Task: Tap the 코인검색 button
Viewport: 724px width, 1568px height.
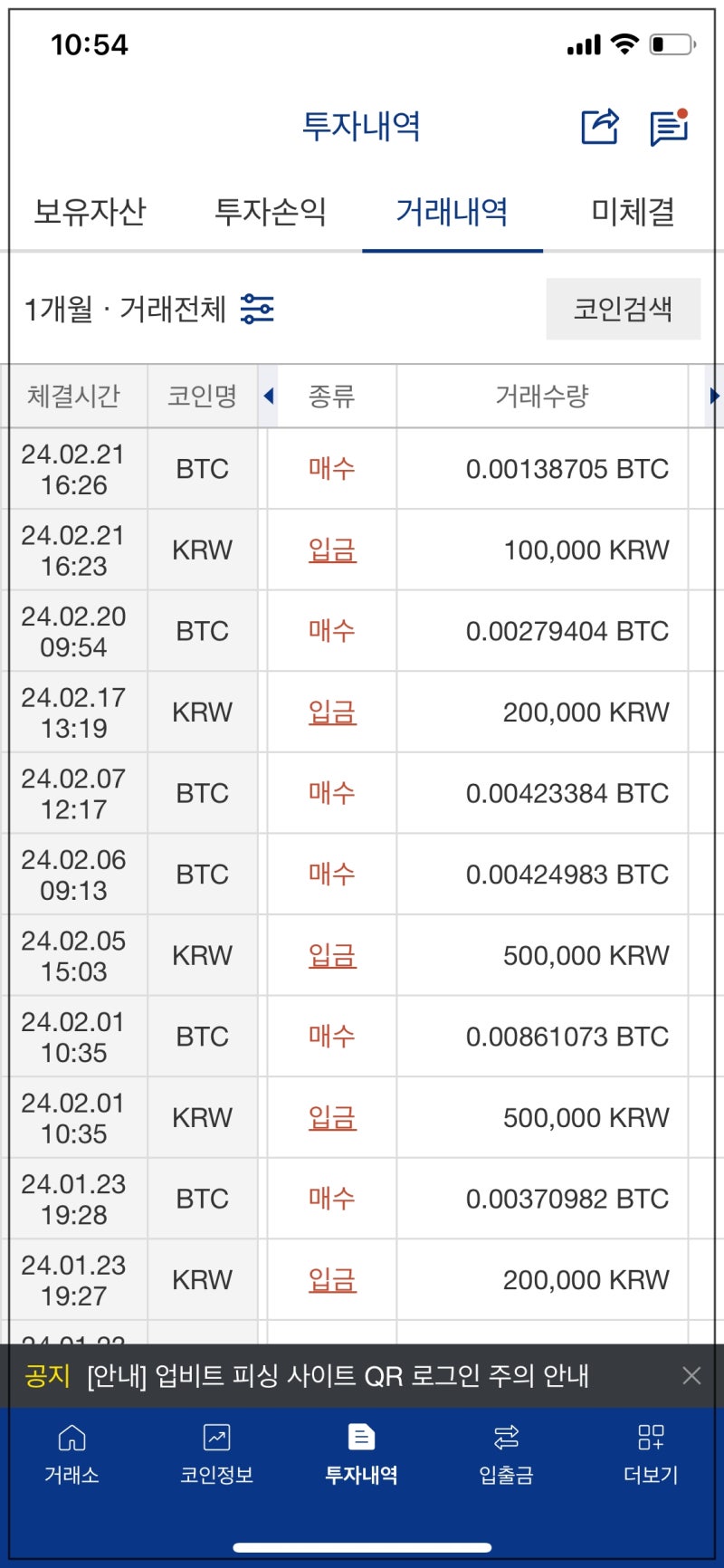Action: 623,309
